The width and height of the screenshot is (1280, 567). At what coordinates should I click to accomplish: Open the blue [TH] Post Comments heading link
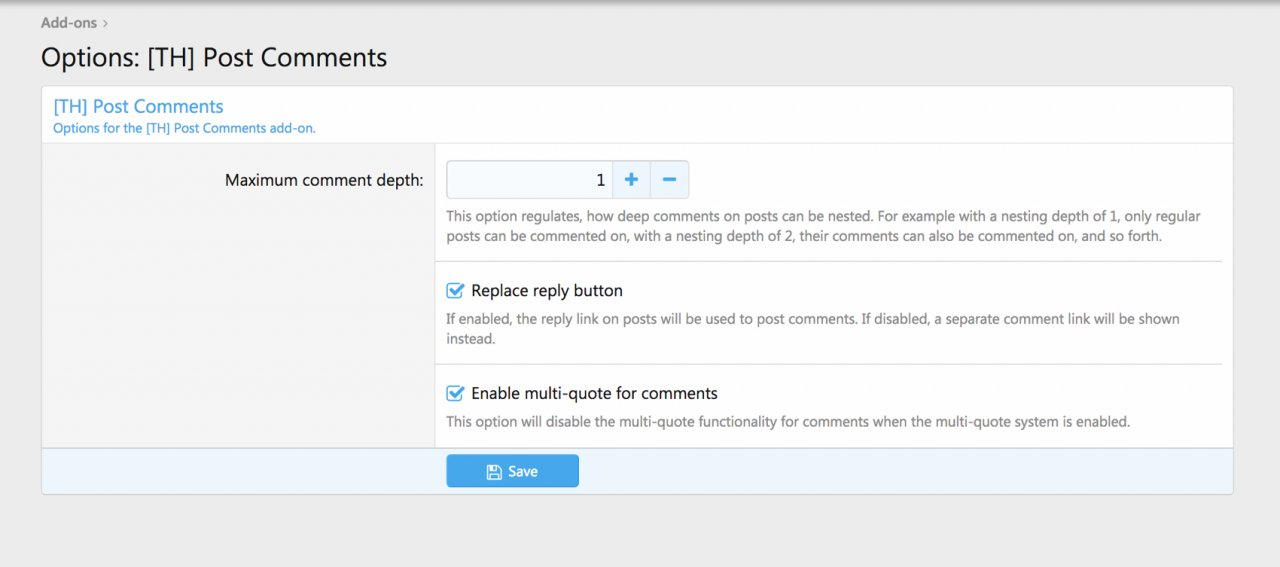138,106
